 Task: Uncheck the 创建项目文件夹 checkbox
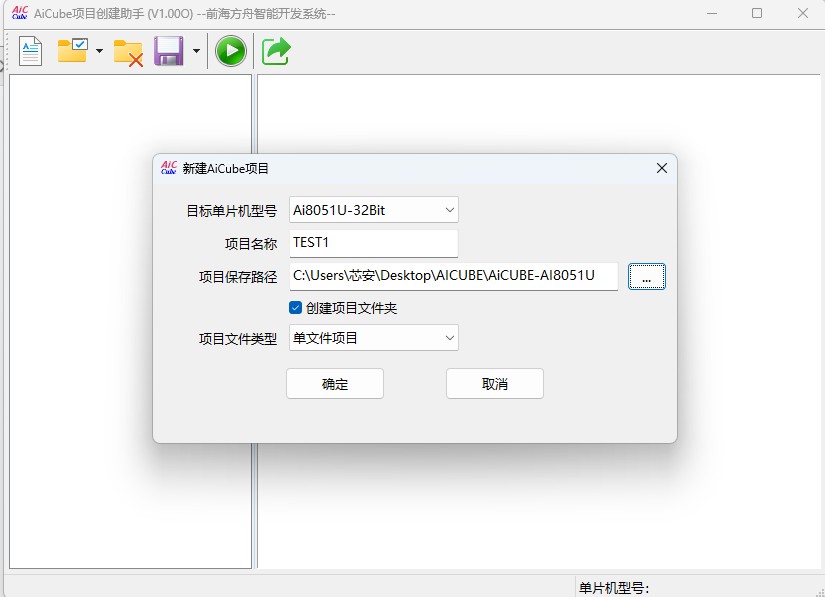click(295, 308)
